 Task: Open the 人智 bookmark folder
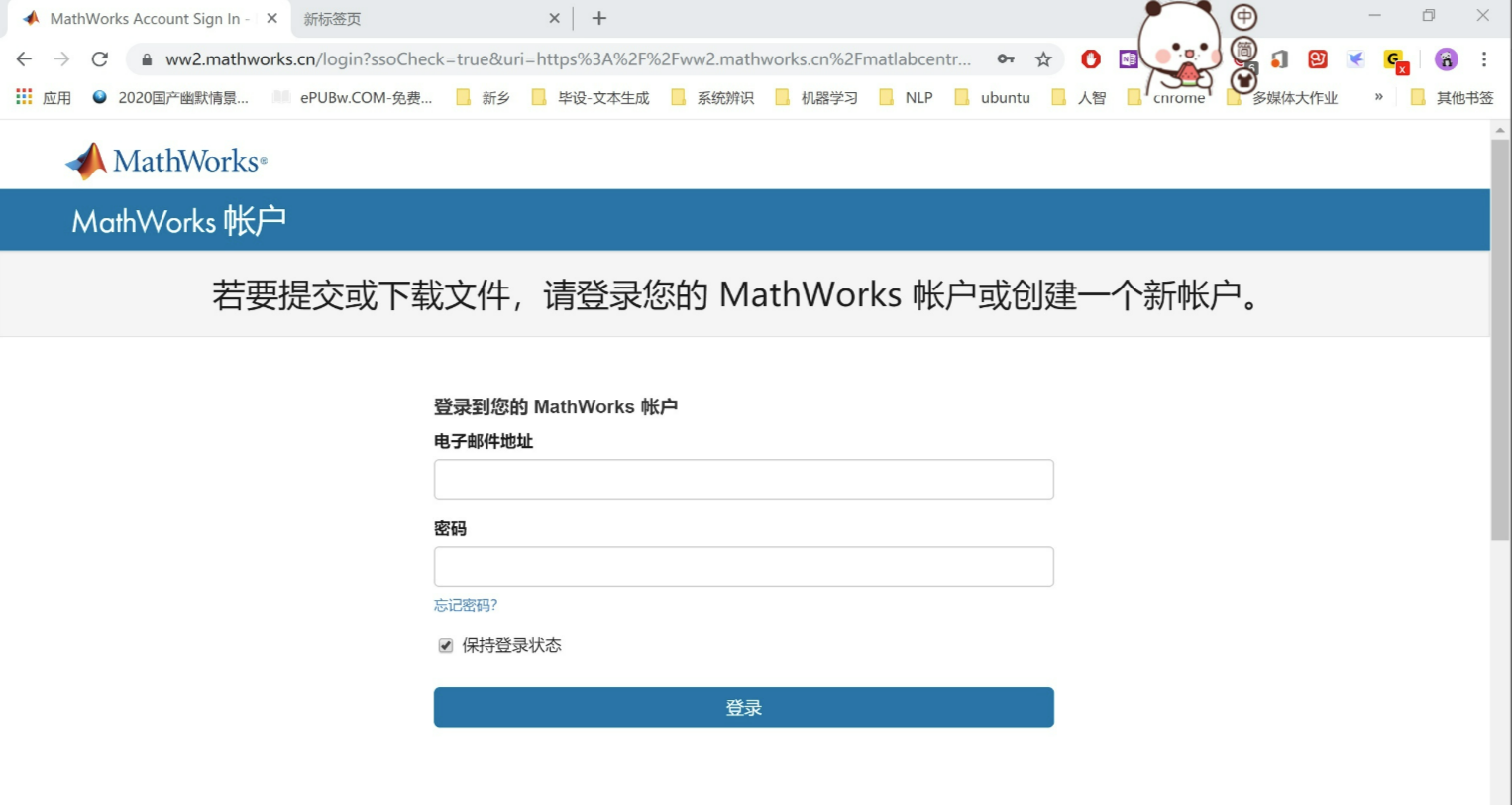click(x=1078, y=97)
